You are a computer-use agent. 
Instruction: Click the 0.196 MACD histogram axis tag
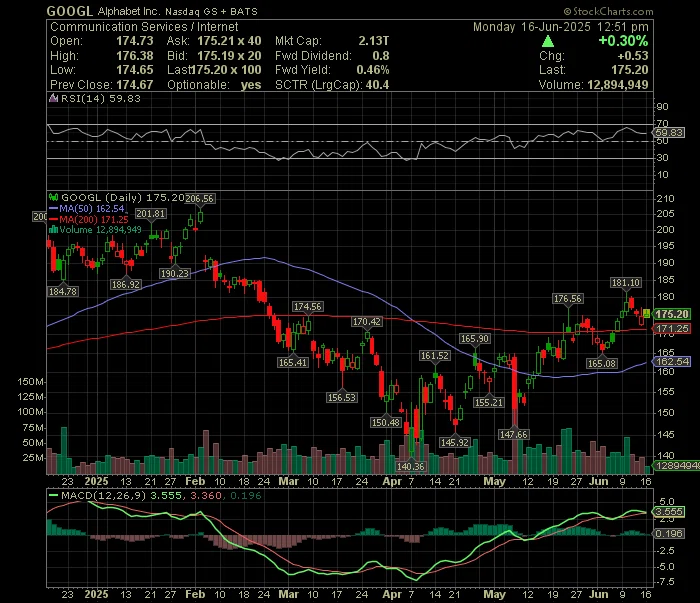(668, 533)
